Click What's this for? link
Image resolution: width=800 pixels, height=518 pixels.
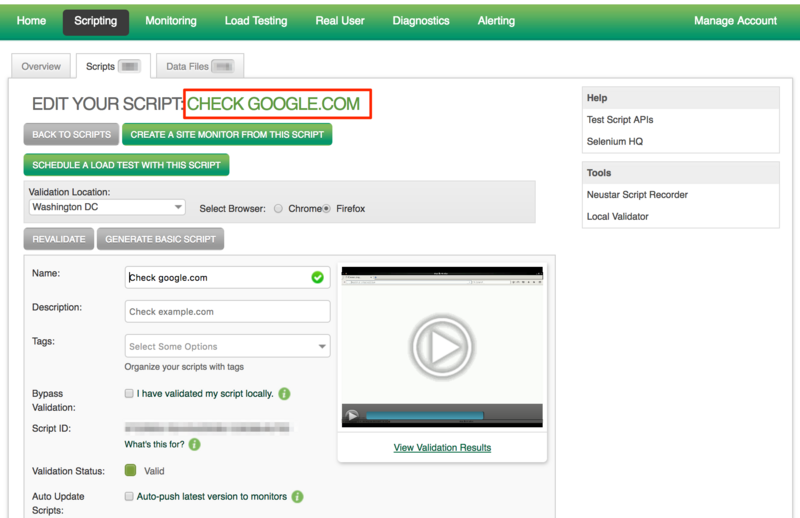click(155, 445)
